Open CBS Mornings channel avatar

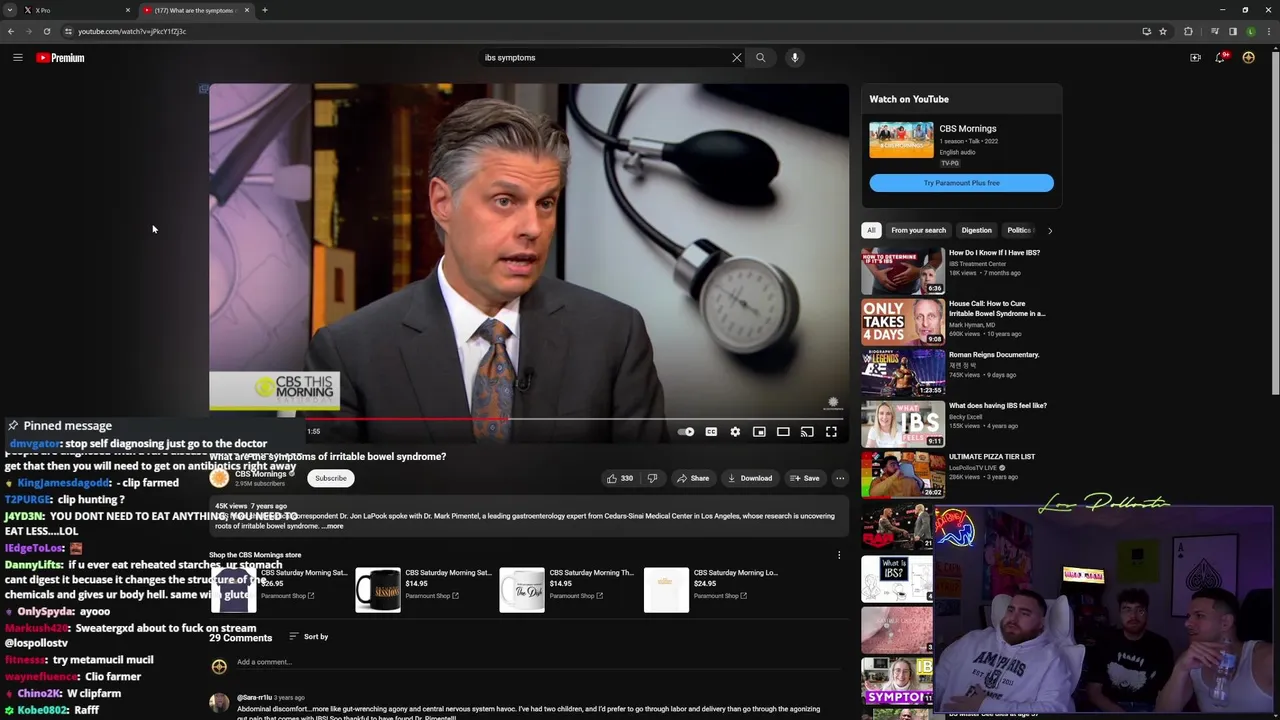pos(219,478)
